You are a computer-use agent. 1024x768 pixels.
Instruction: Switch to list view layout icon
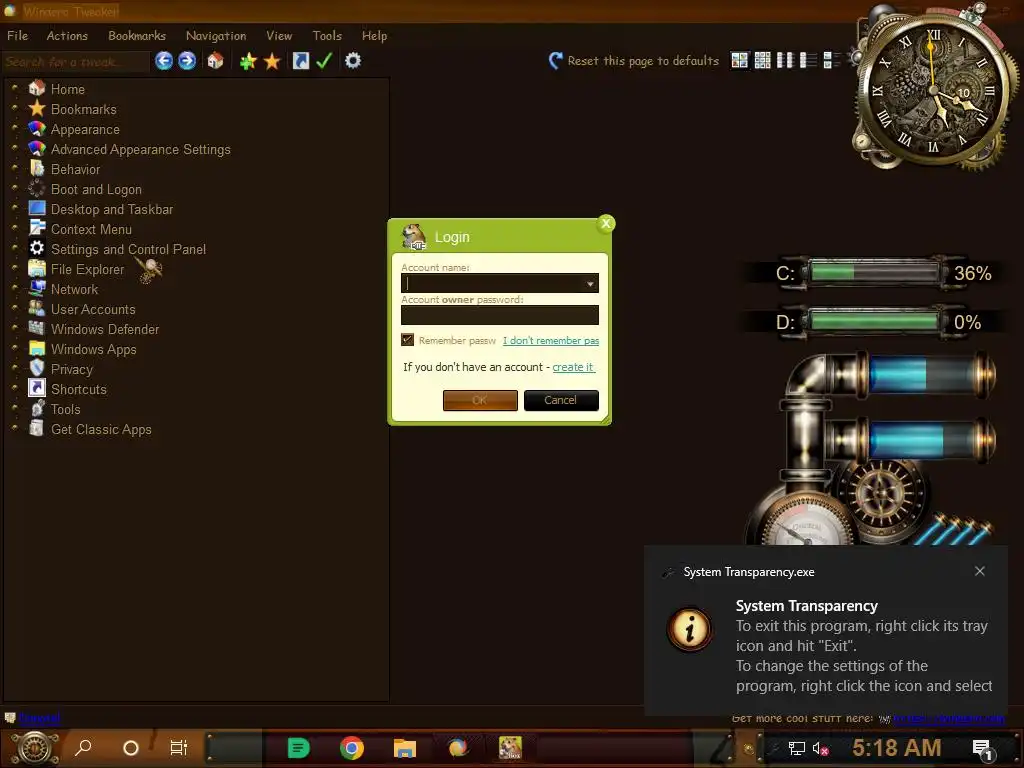(x=808, y=61)
